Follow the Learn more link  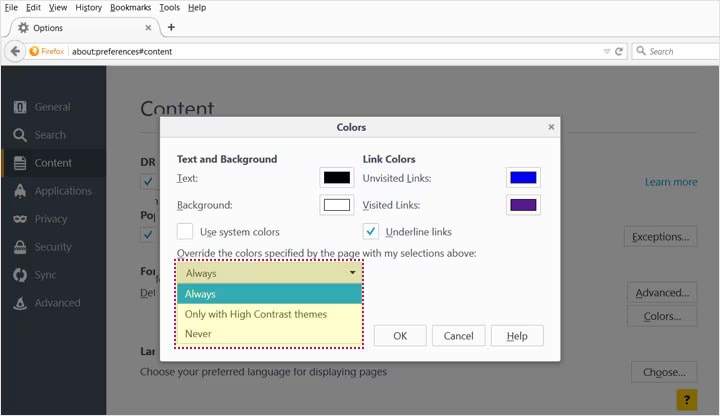click(671, 182)
